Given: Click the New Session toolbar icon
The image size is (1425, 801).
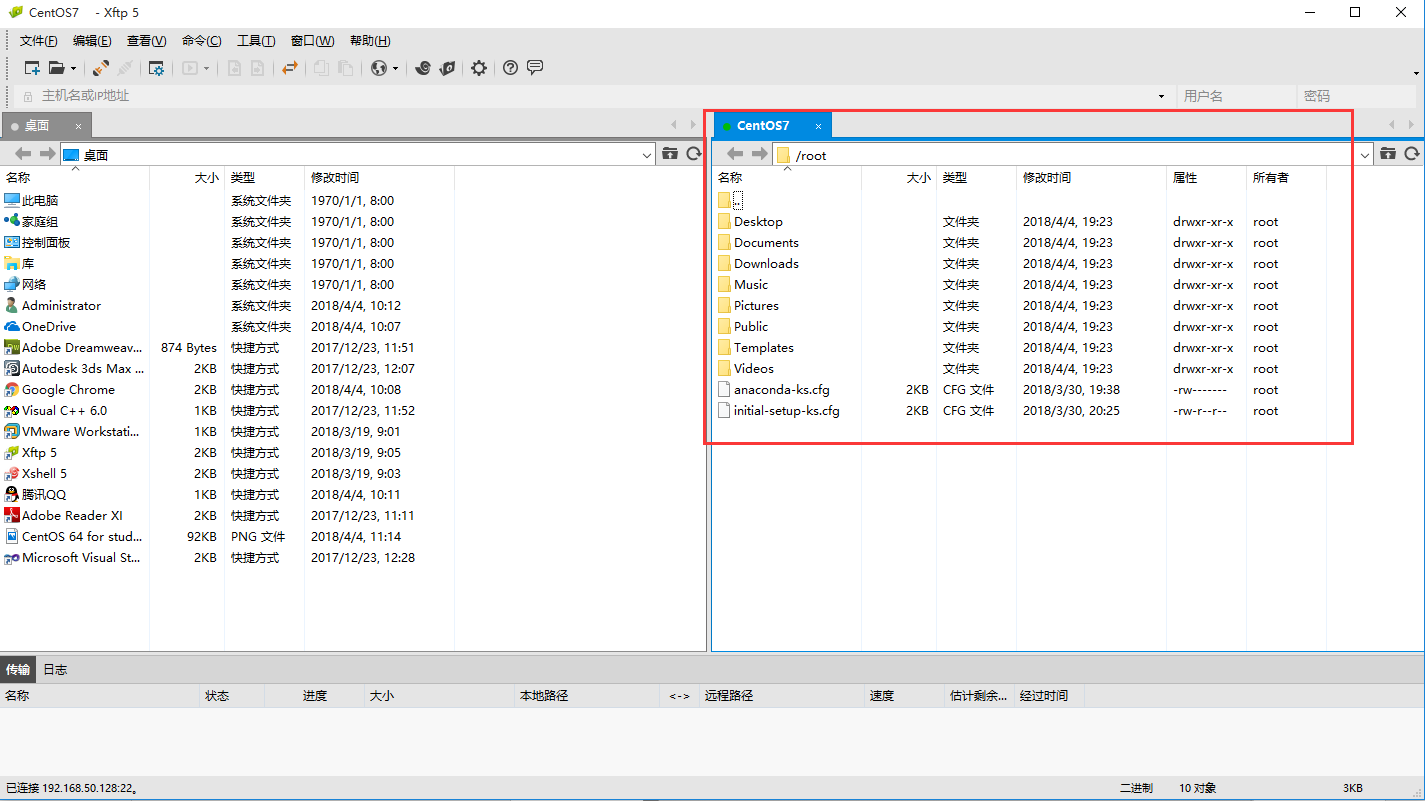Looking at the screenshot, I should tap(32, 68).
